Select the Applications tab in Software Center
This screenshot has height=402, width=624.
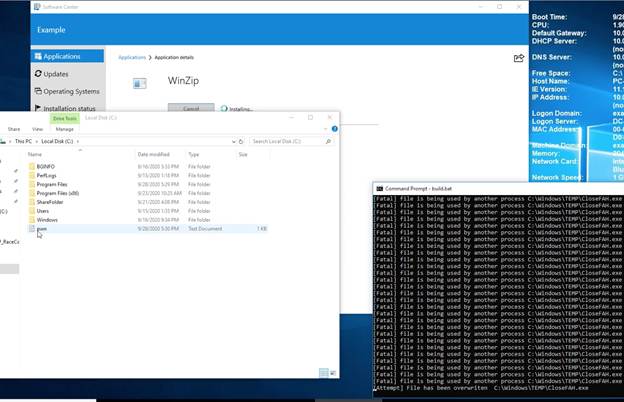point(60,57)
